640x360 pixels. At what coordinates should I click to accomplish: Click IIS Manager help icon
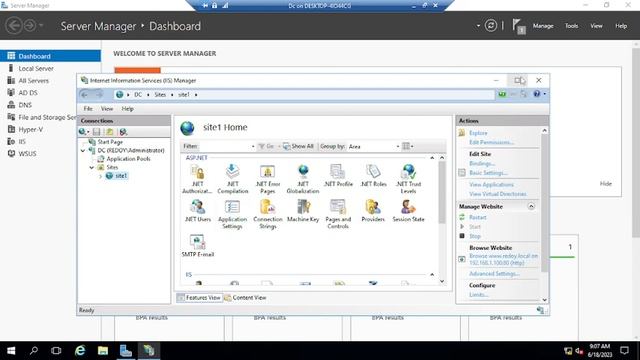coord(537,94)
